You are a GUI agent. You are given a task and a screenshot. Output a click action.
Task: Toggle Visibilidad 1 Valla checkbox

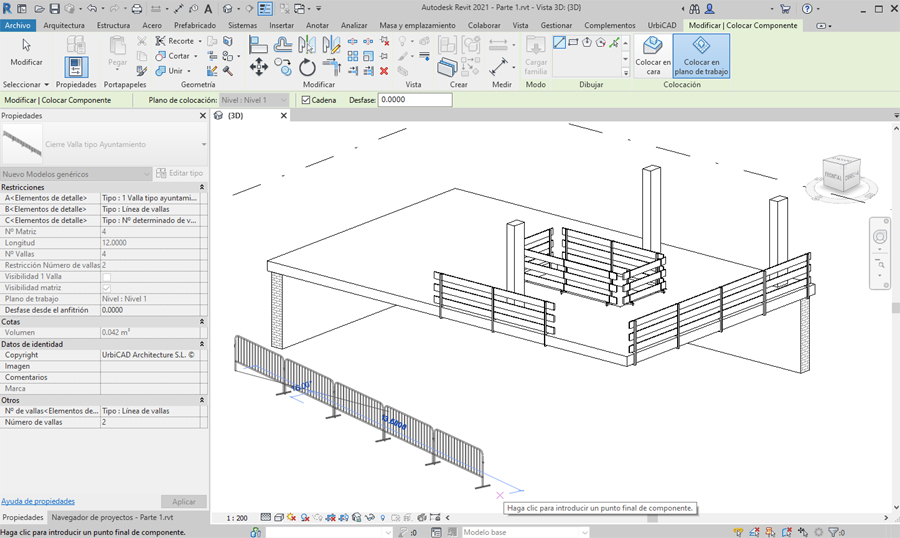pyautogui.click(x=107, y=277)
